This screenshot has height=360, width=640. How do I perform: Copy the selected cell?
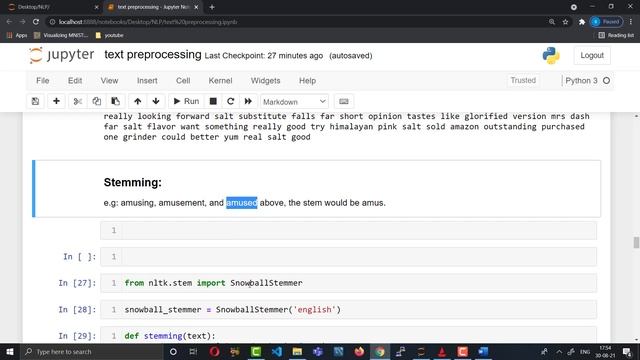pyautogui.click(x=97, y=101)
